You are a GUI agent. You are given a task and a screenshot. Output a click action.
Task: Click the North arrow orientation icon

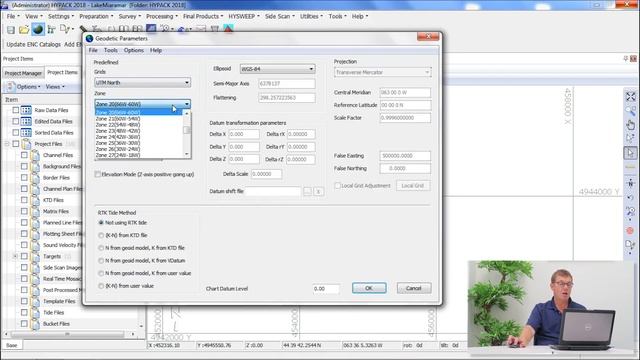coord(631,183)
